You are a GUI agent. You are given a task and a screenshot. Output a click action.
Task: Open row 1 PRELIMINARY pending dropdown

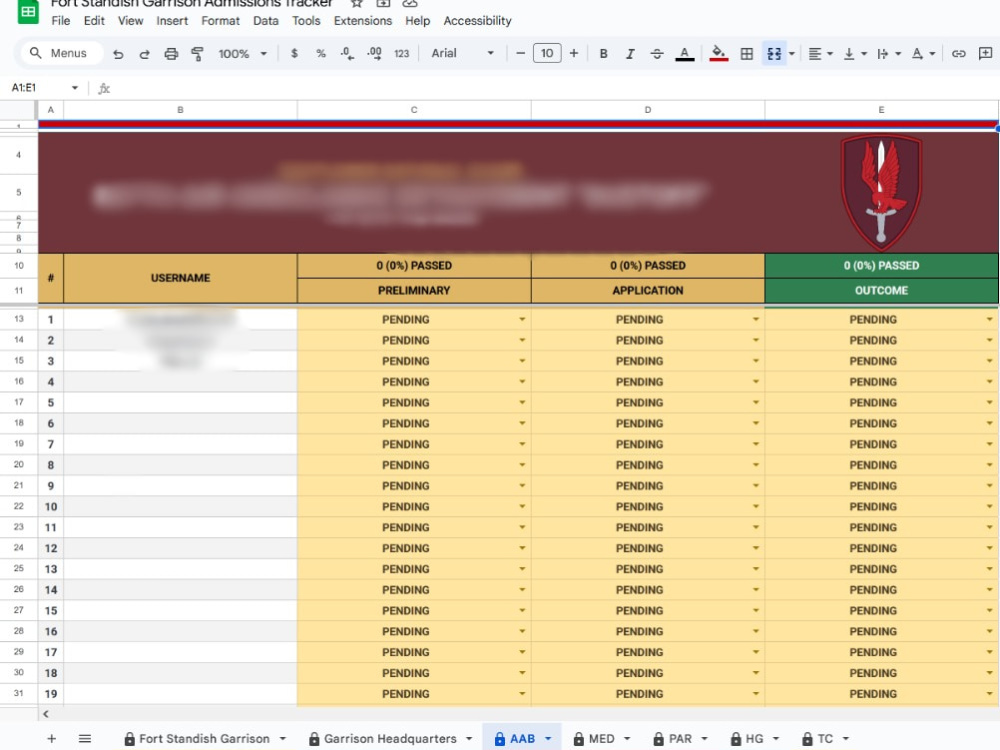tap(522, 319)
